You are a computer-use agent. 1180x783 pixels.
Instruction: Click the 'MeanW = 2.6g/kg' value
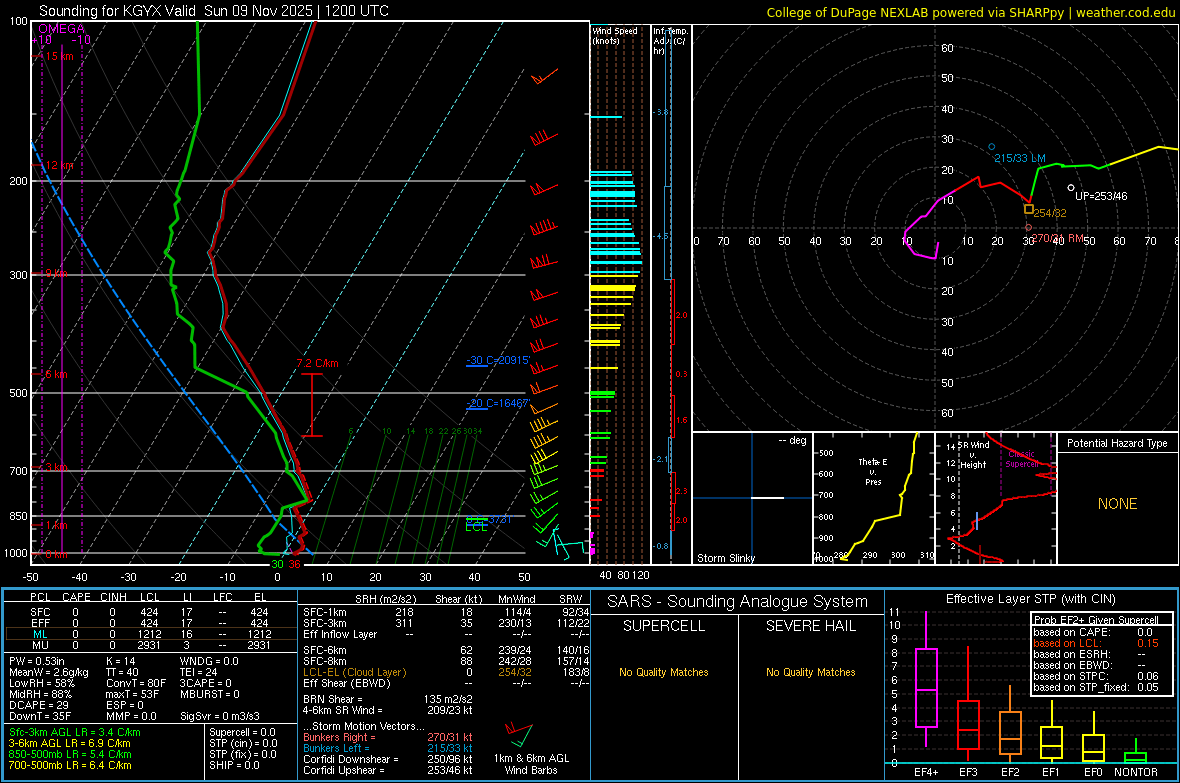tap(48, 672)
